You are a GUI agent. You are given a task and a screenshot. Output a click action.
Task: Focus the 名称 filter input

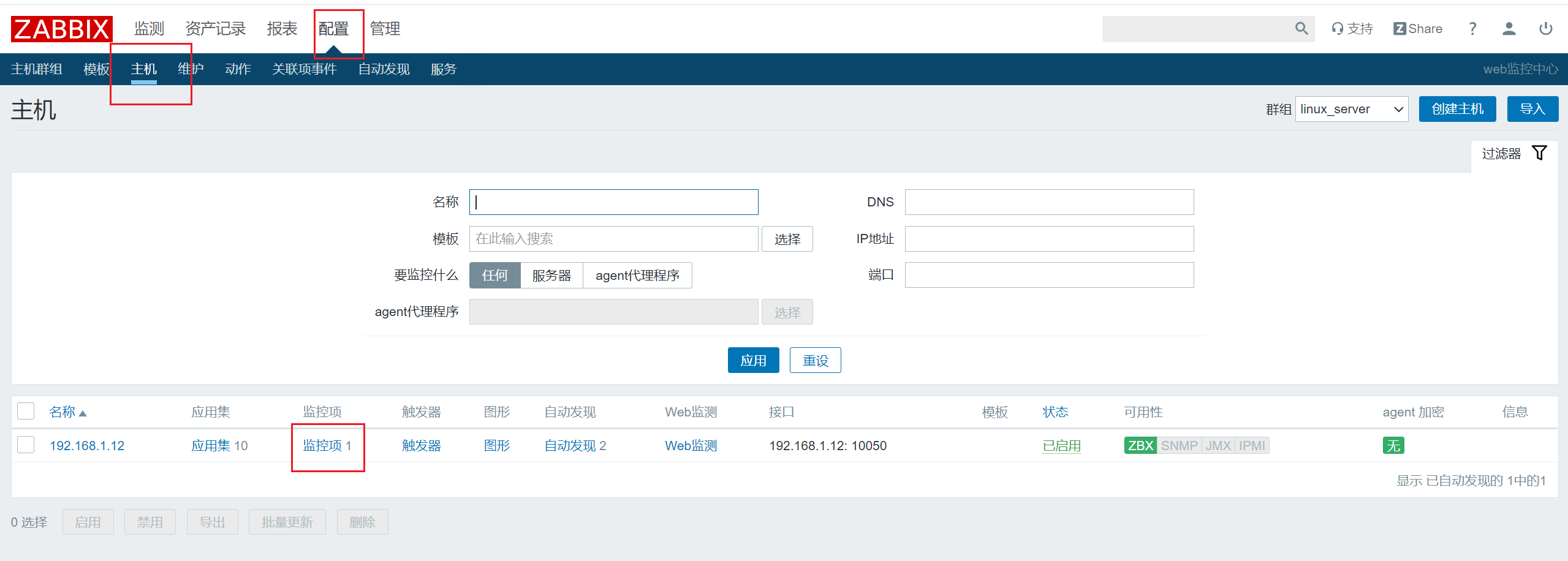click(613, 202)
